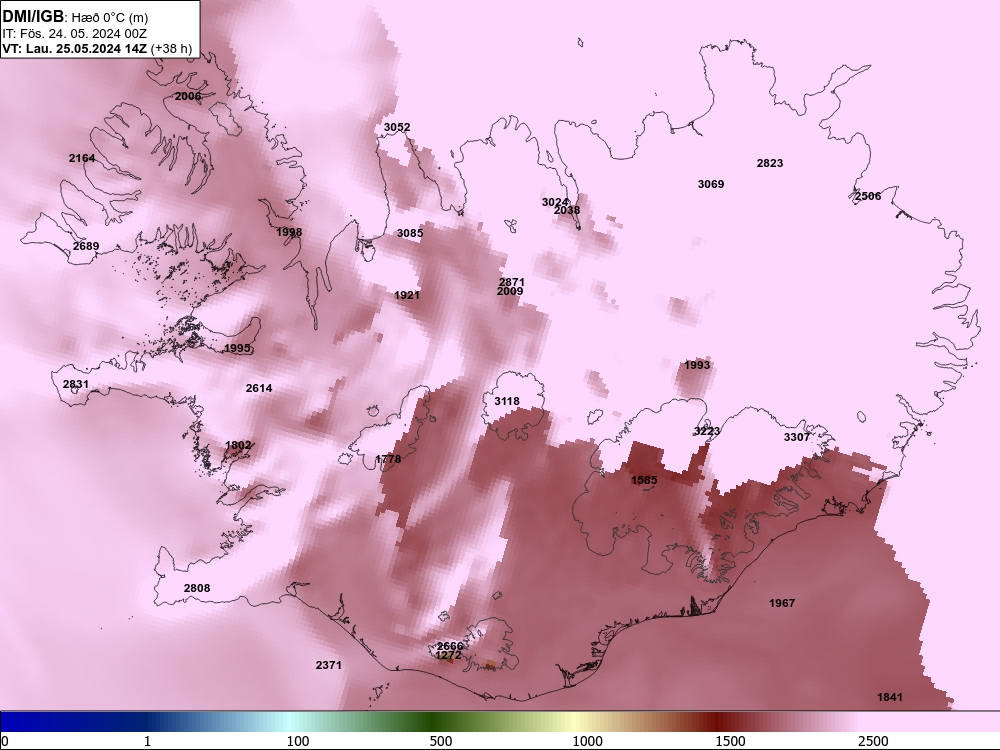This screenshot has height=750, width=1000.
Task: Click the color scale label 2500
Action: [x=873, y=741]
